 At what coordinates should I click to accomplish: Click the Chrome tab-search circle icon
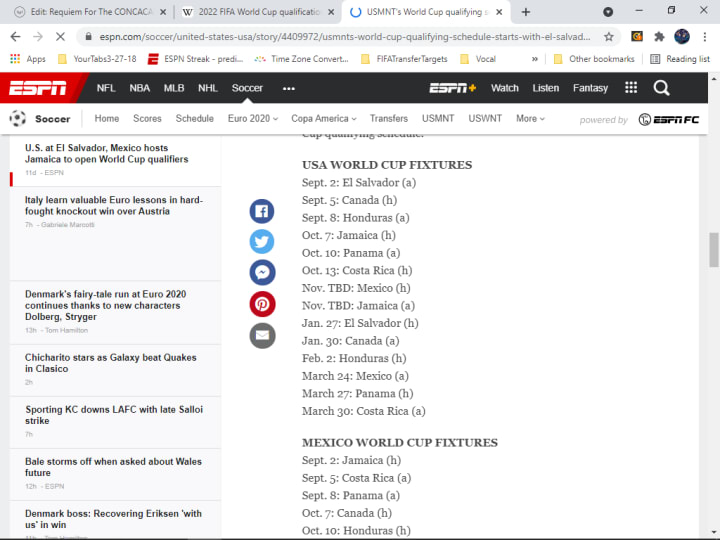[x=608, y=12]
